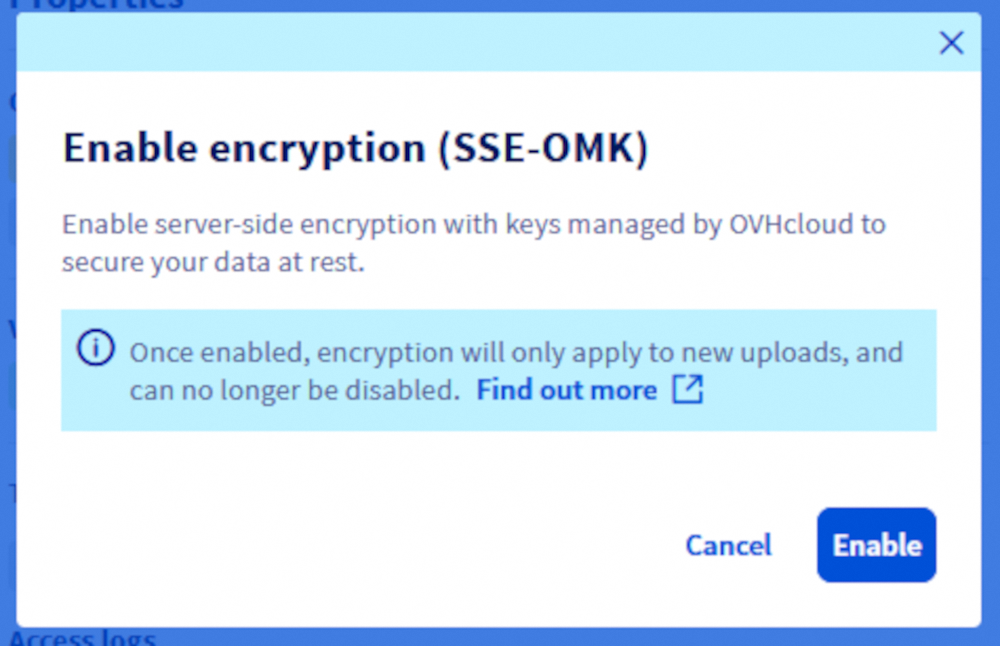Click the Enable encryption (SSE-OMK) dialog title
Image resolution: width=1000 pixels, height=646 pixels.
356,147
